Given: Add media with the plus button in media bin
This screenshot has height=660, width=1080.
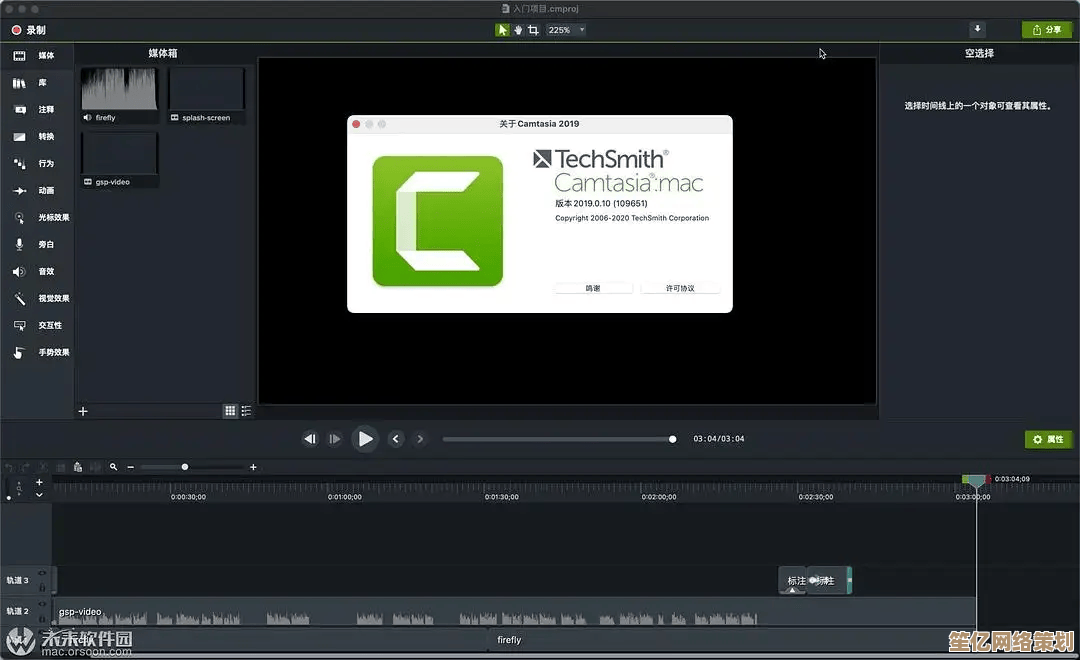Looking at the screenshot, I should pyautogui.click(x=83, y=411).
